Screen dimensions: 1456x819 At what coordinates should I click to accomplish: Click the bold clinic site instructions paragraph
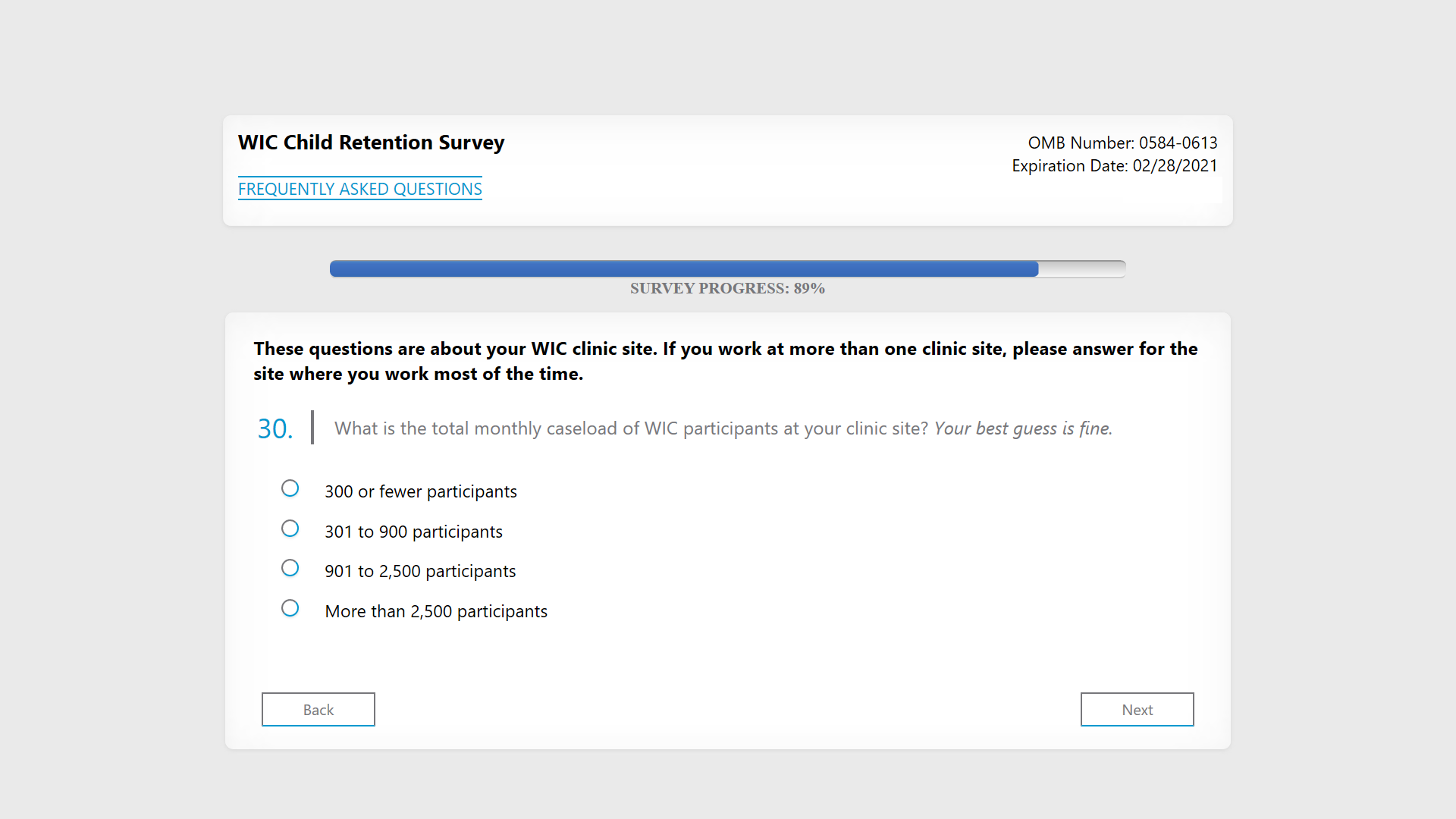click(x=725, y=361)
